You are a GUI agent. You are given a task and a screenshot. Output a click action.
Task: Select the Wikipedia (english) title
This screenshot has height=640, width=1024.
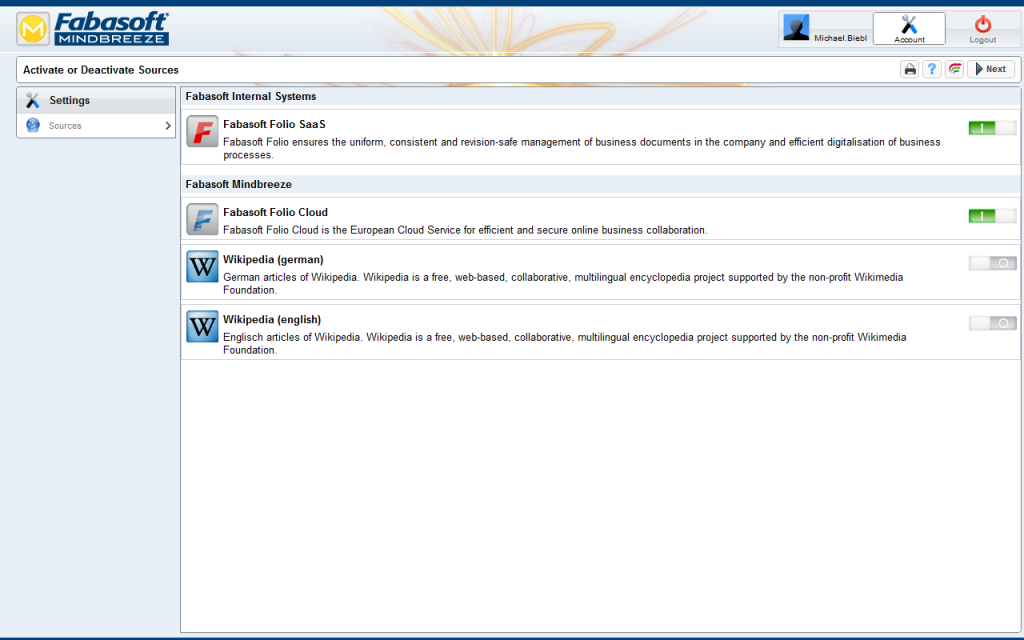pyautogui.click(x=272, y=320)
